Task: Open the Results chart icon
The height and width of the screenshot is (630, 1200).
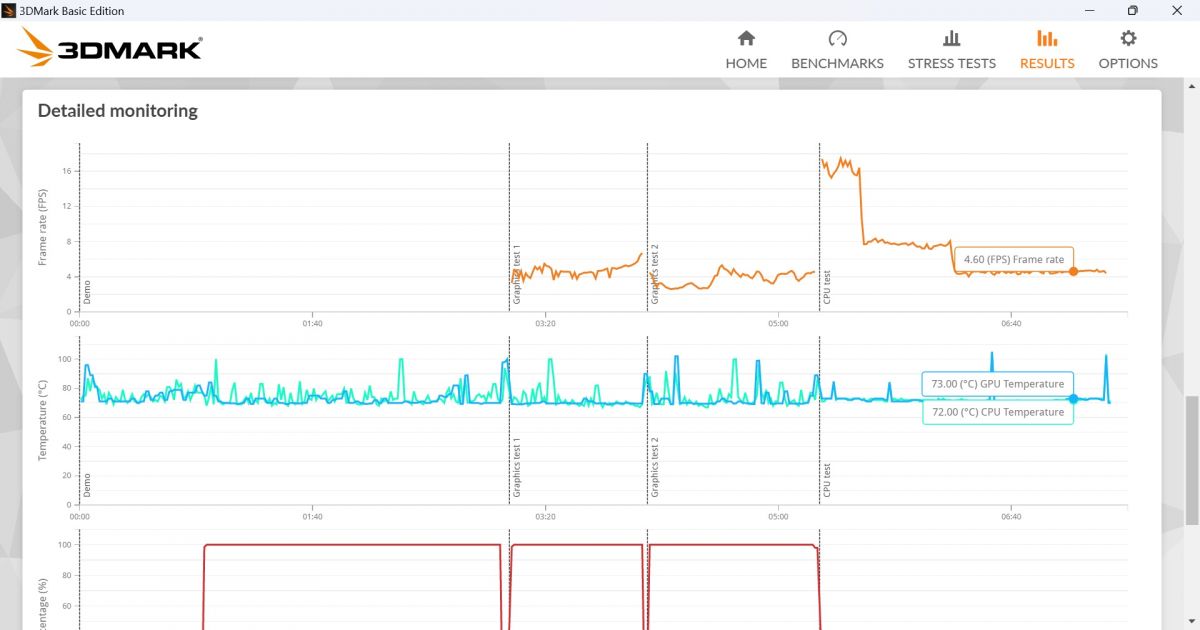Action: pos(1047,38)
